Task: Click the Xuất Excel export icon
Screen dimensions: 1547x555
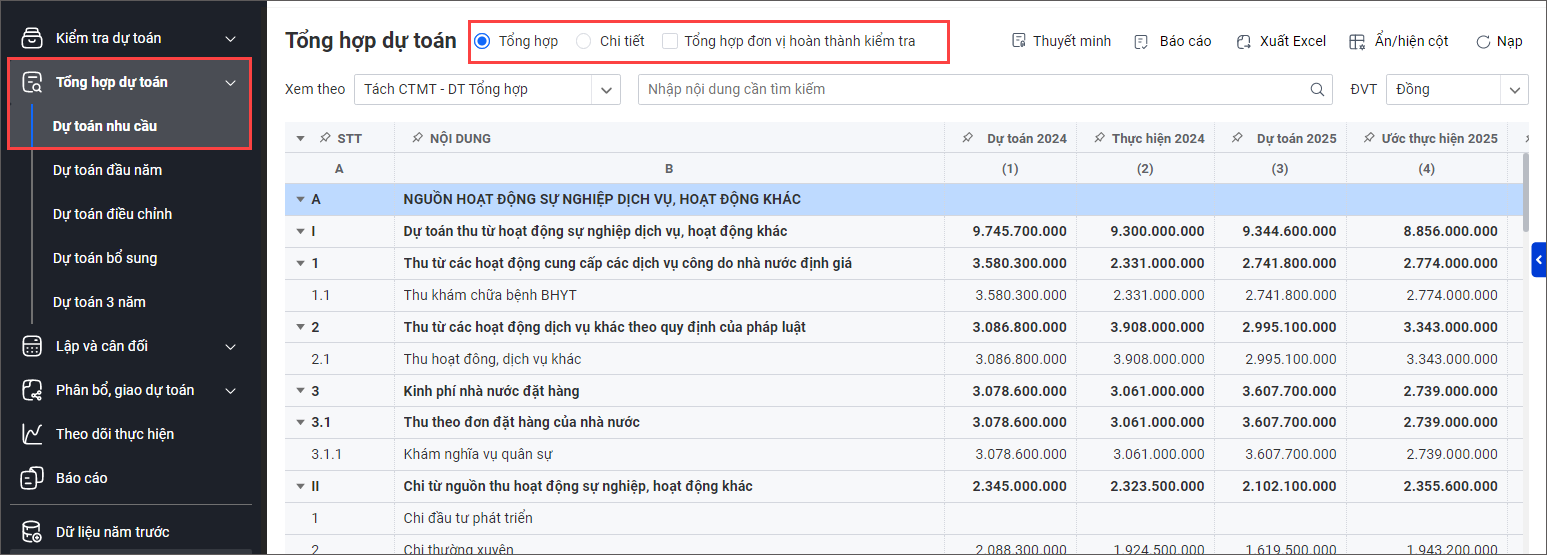Action: (x=1244, y=41)
